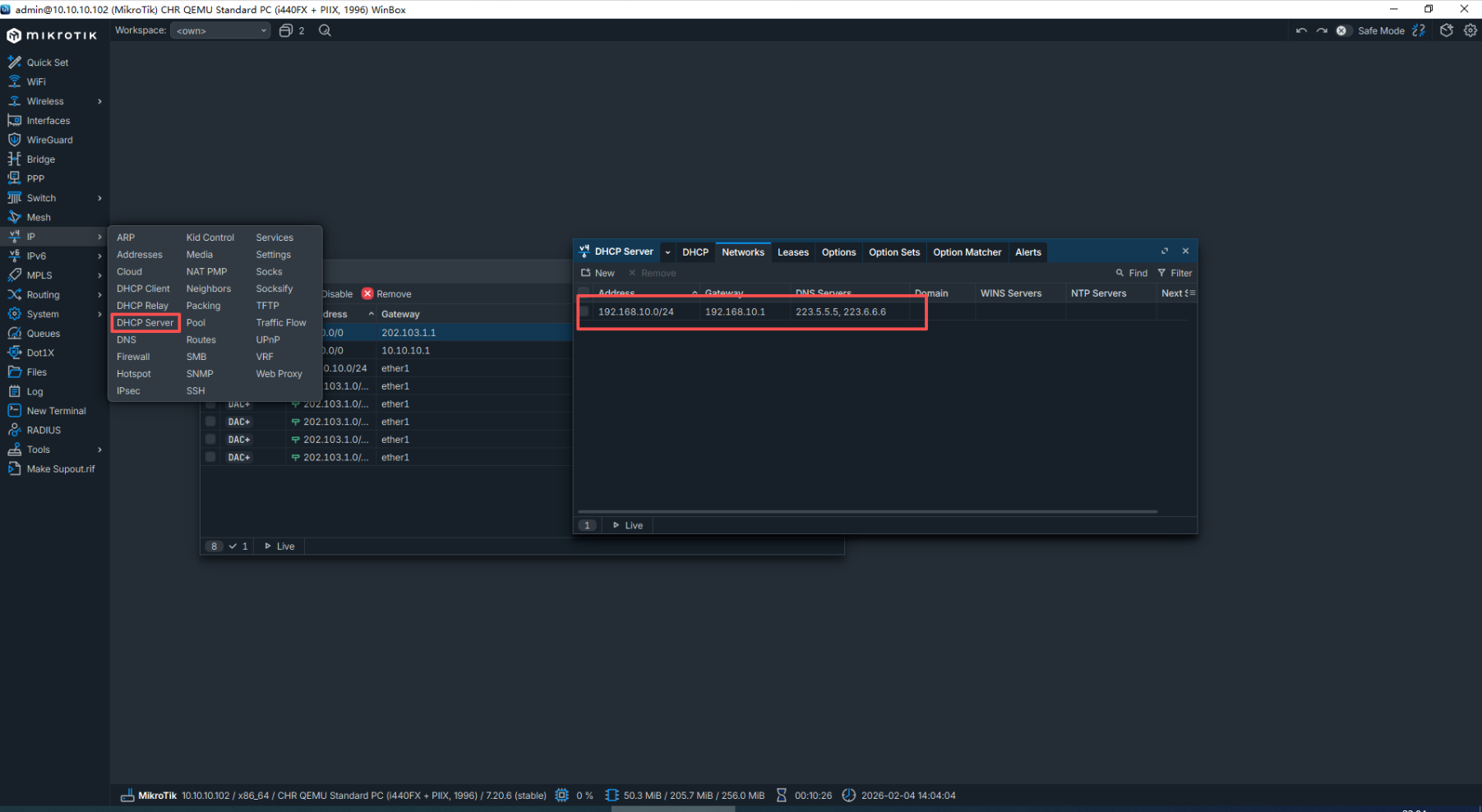
Task: Open New Terminal from sidebar
Action: 56,411
